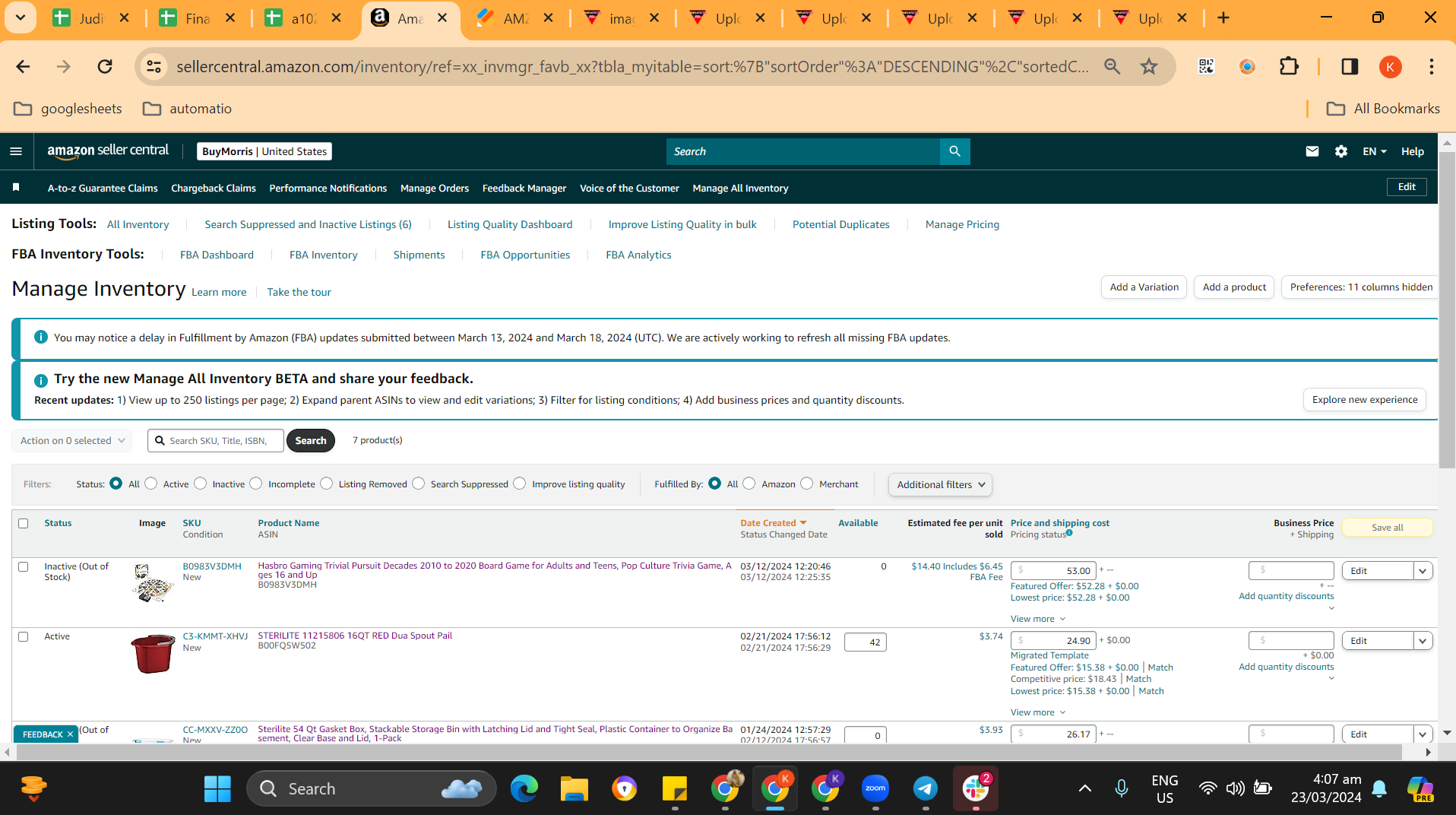Check the STERILITE Spout Pail row checkbox
Viewport: 1456px width, 815px height.
click(x=24, y=636)
